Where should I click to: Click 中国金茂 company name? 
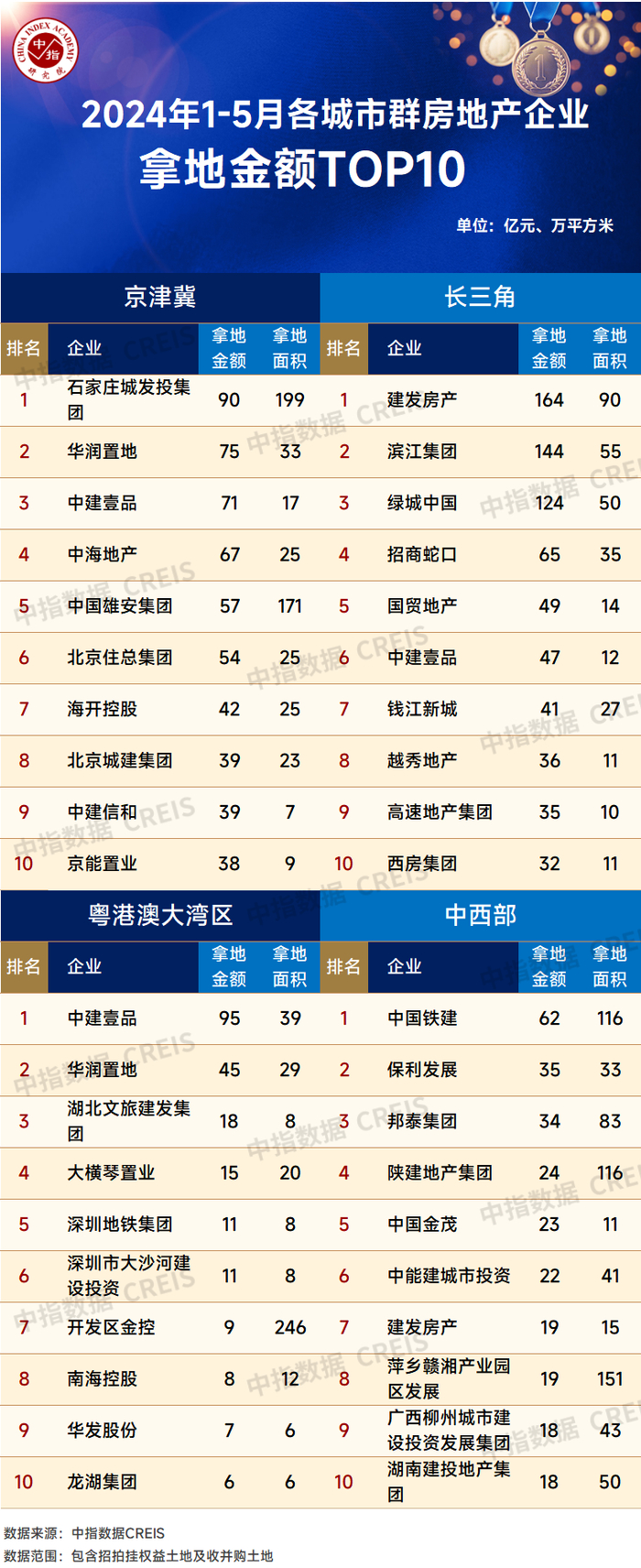point(422,1224)
